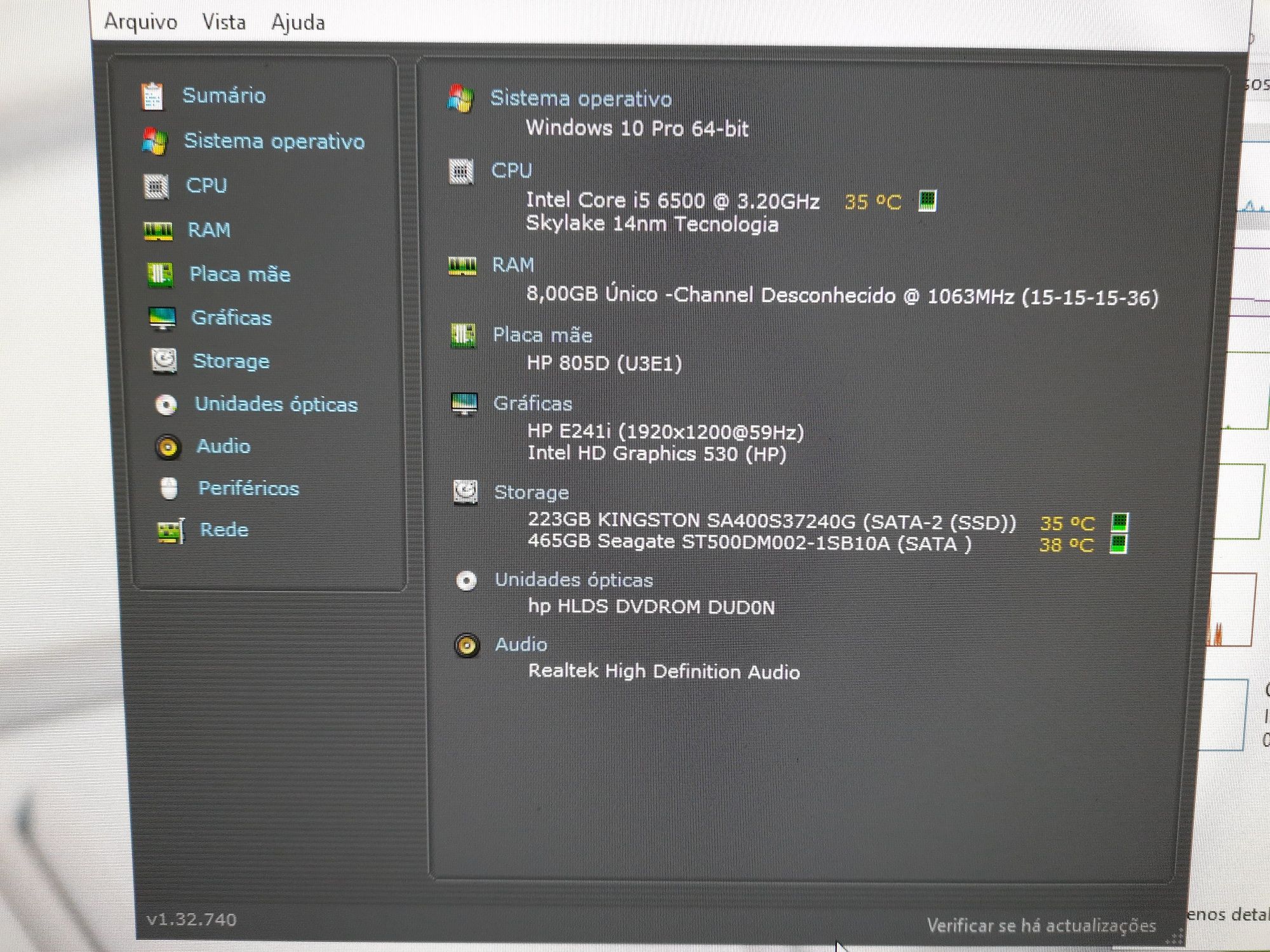1270x952 pixels.
Task: Click the CPU chip icon in summary panel
Action: click(x=461, y=171)
